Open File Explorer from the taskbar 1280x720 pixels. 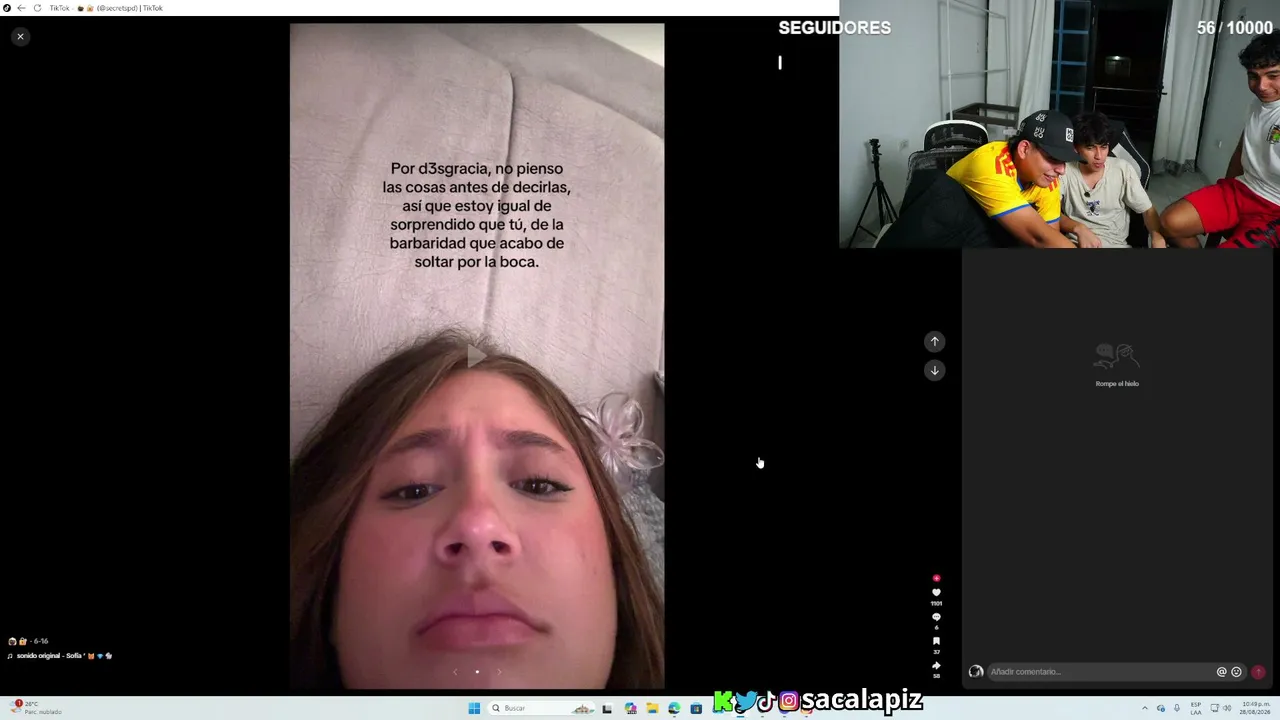point(652,708)
